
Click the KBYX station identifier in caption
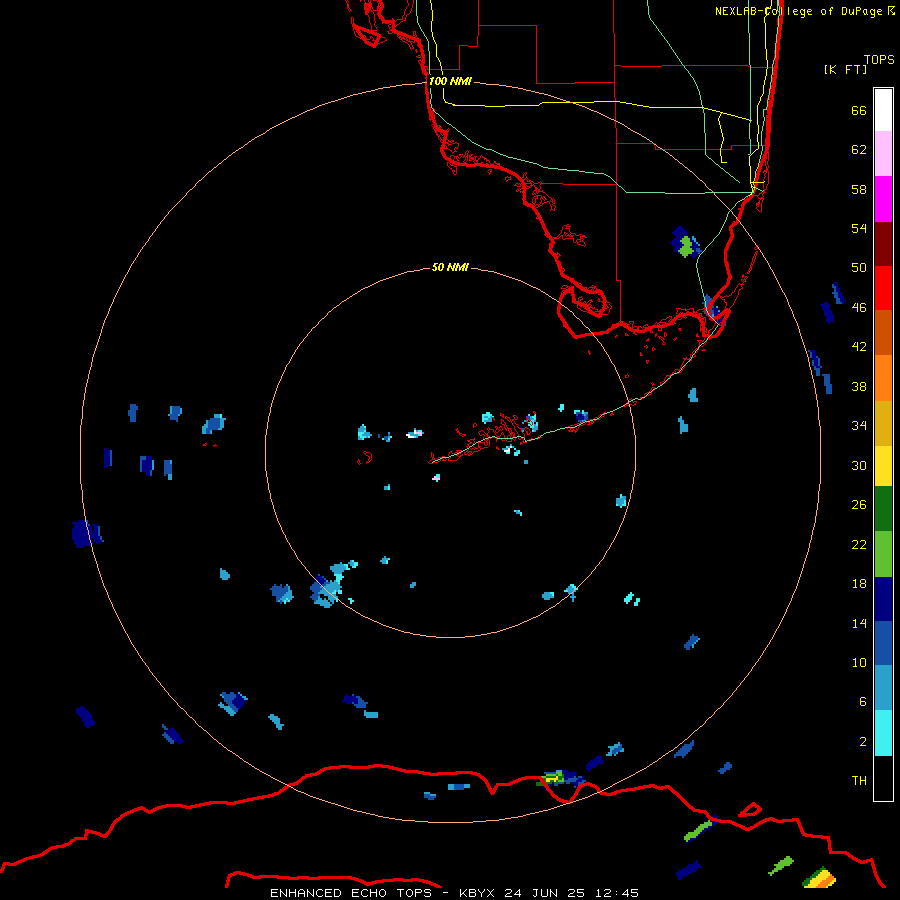tap(477, 893)
